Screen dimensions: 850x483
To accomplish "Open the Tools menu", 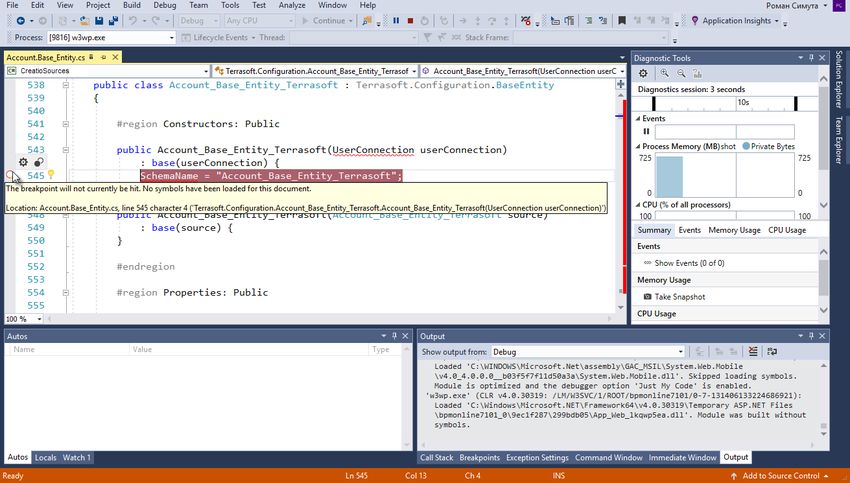I will (230, 5).
